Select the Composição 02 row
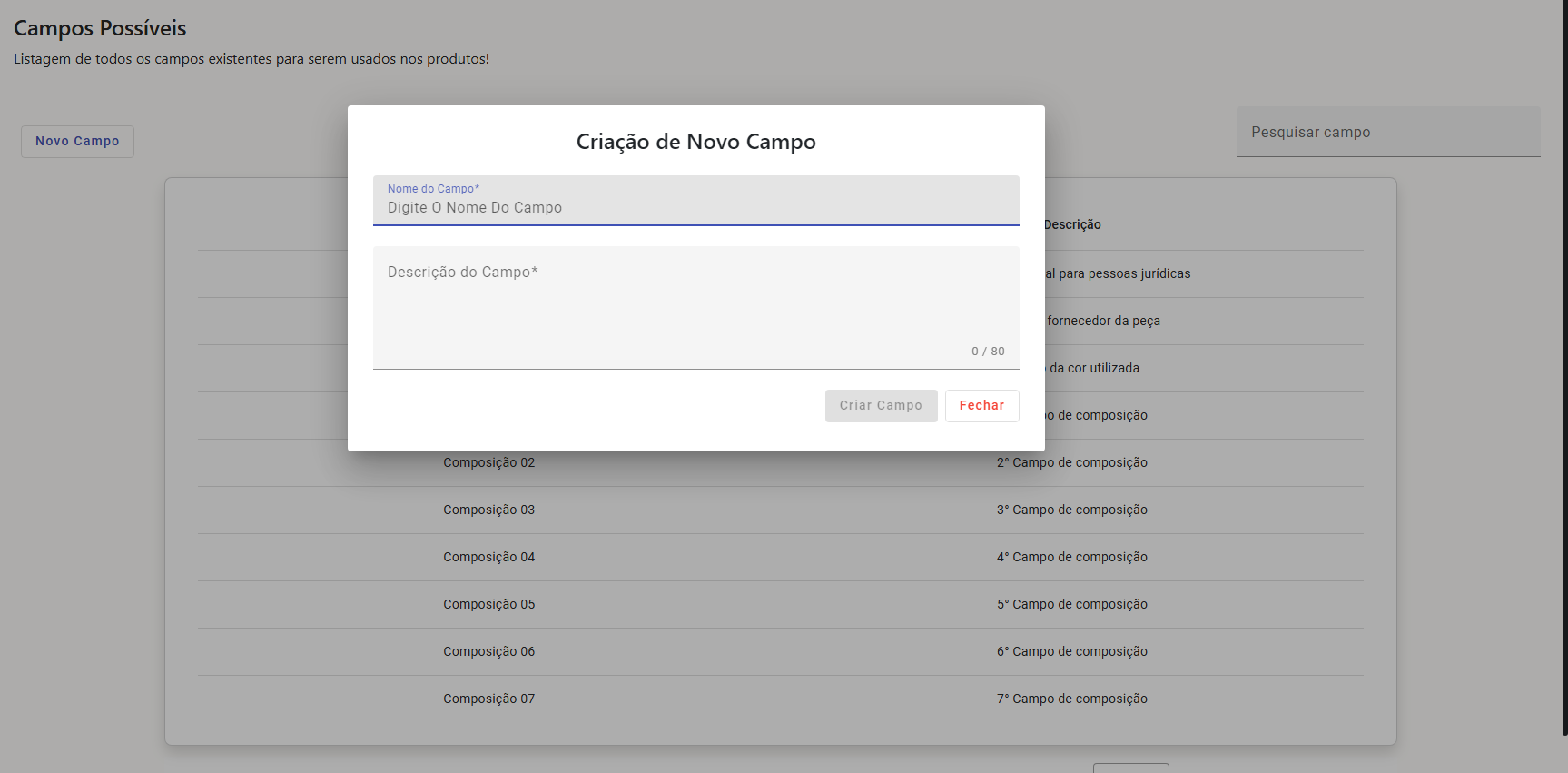This screenshot has height=773, width=1568. click(488, 463)
